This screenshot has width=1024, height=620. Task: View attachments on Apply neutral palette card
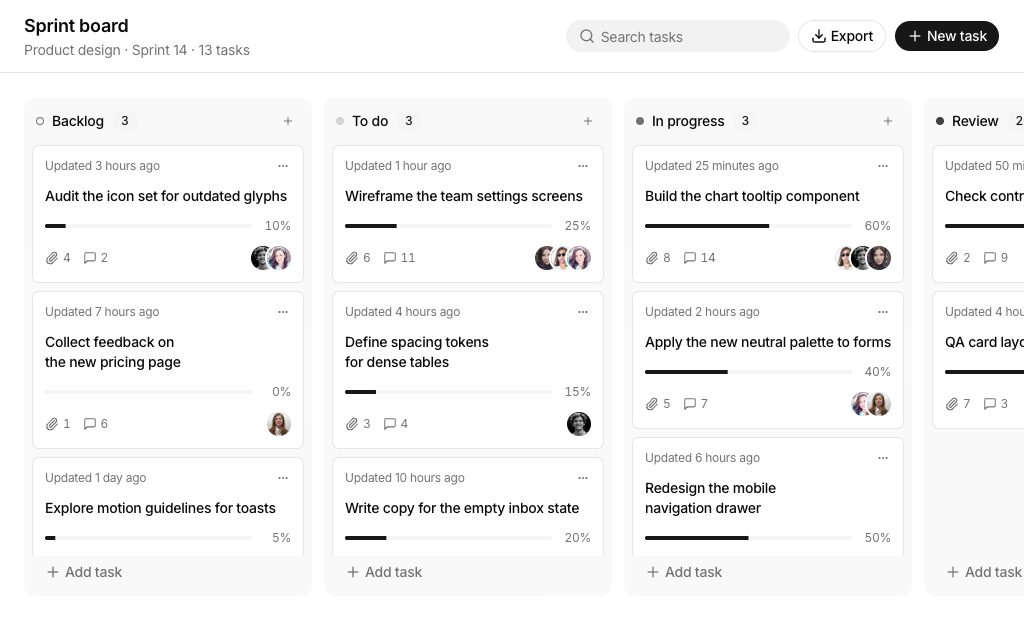tap(658, 404)
